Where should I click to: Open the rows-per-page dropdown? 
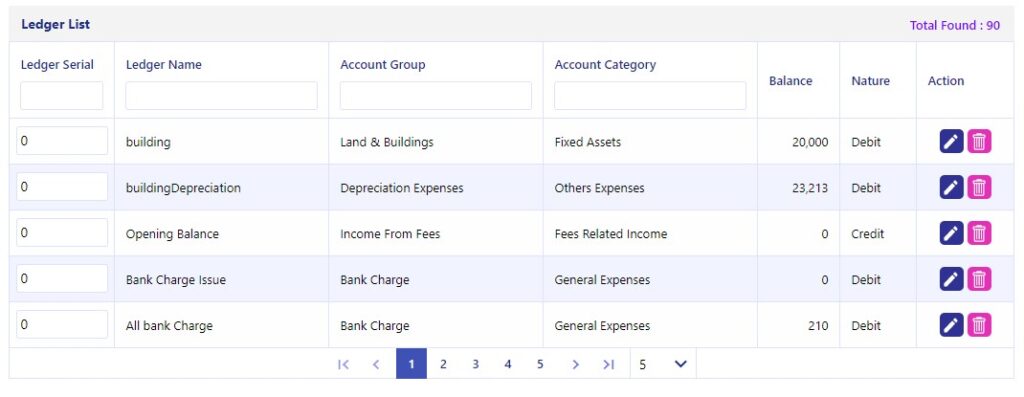664,364
